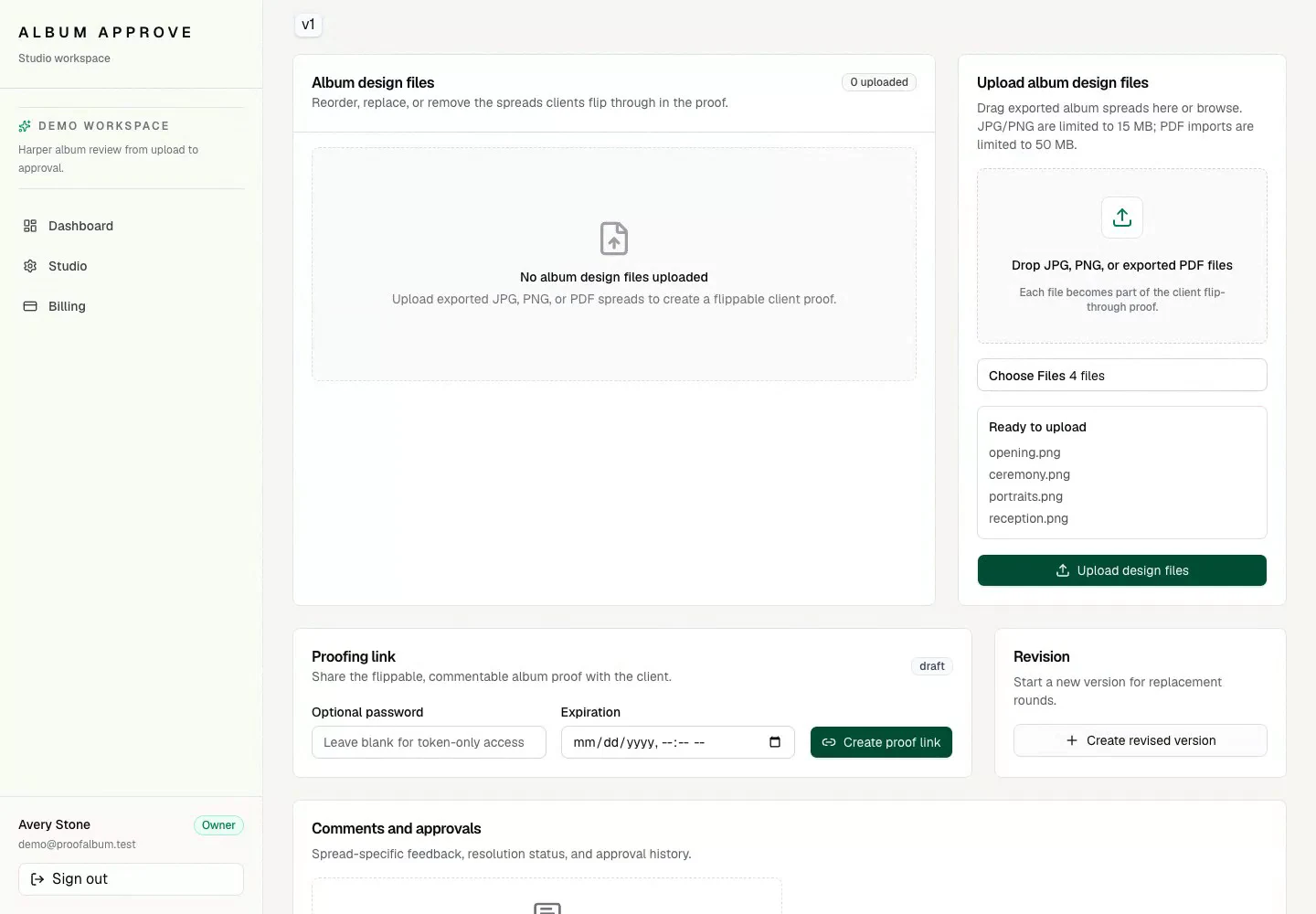Click the 'draft' status badge
This screenshot has width=1316, height=914.
[932, 666]
